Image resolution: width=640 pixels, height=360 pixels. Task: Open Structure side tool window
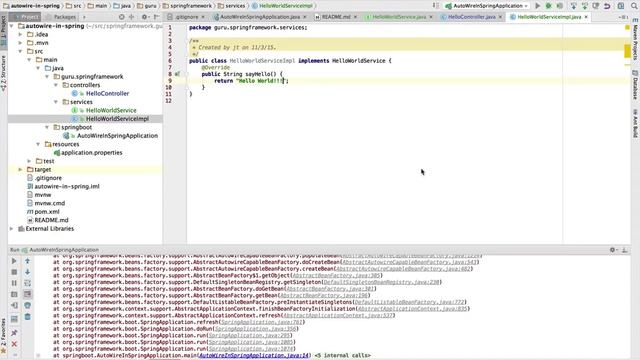[4, 73]
